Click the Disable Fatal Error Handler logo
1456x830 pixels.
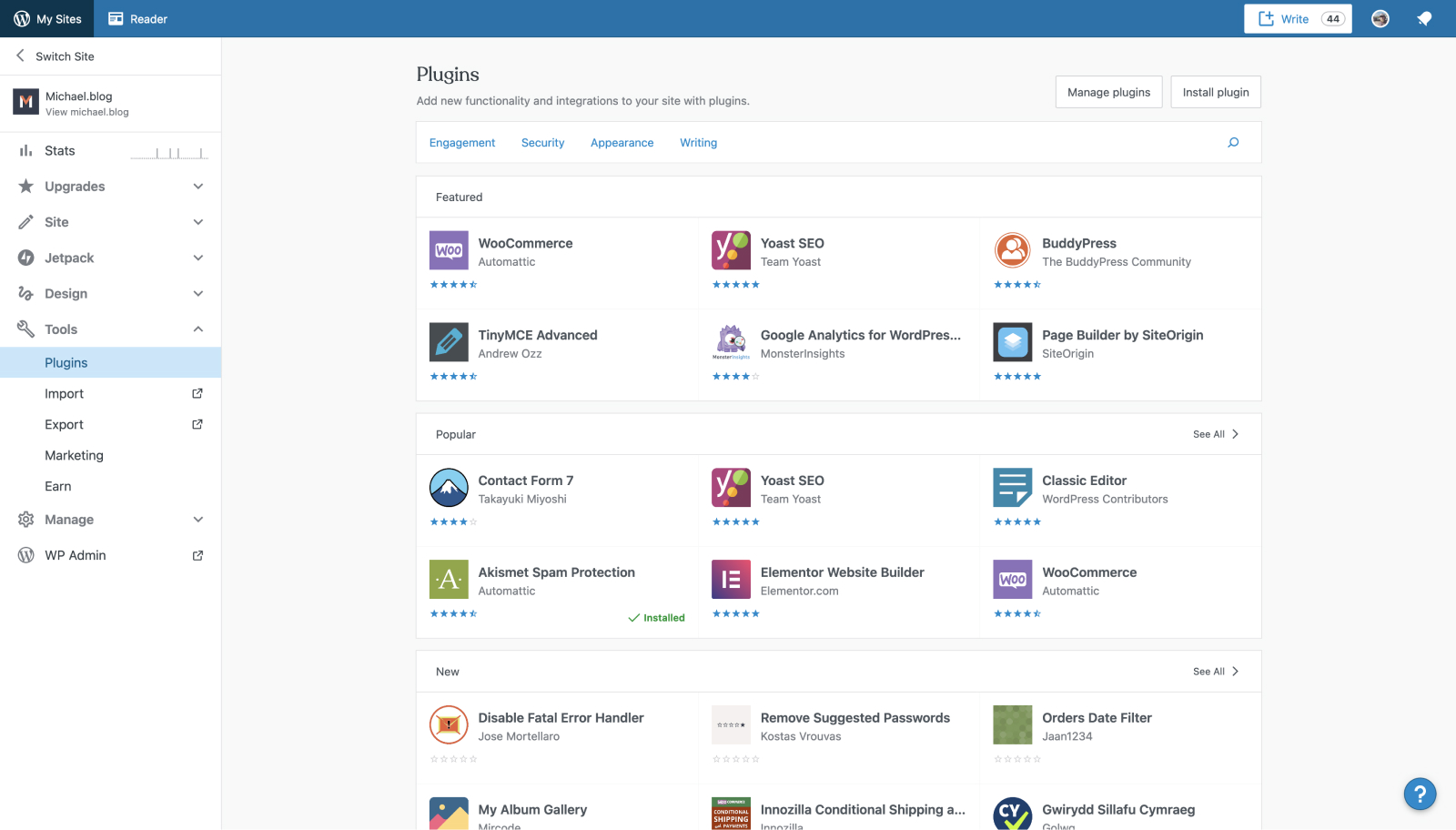click(x=449, y=725)
